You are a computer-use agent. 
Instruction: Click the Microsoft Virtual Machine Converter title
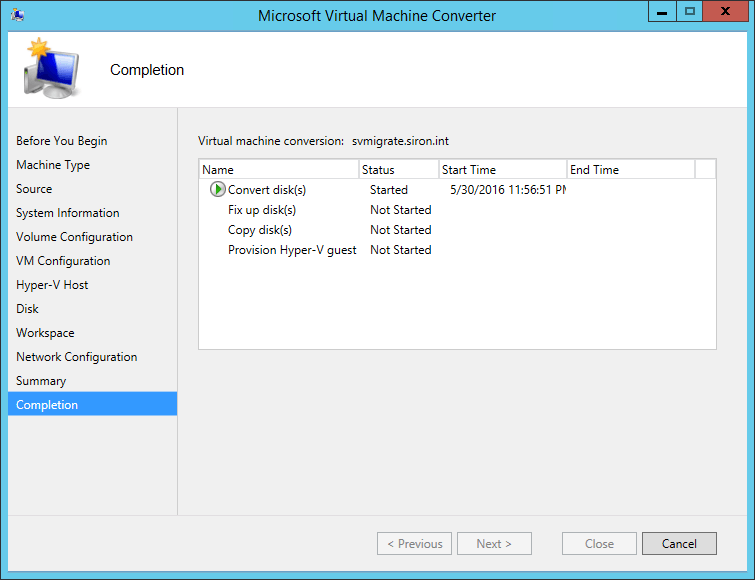(377, 15)
